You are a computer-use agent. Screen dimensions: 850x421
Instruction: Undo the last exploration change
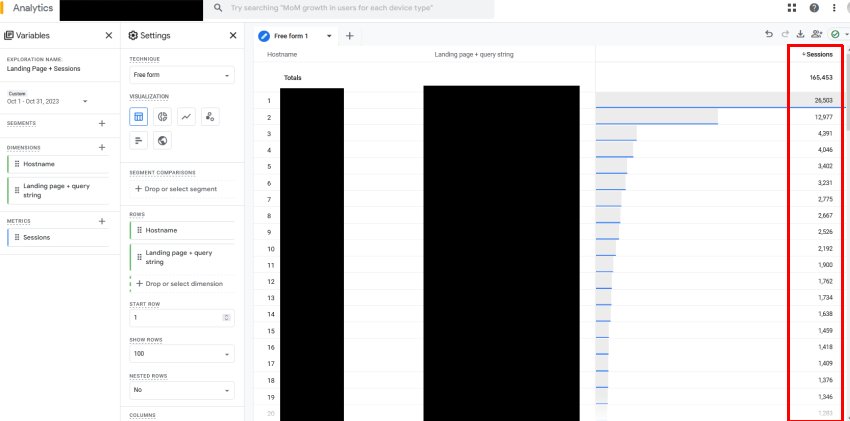(x=769, y=35)
